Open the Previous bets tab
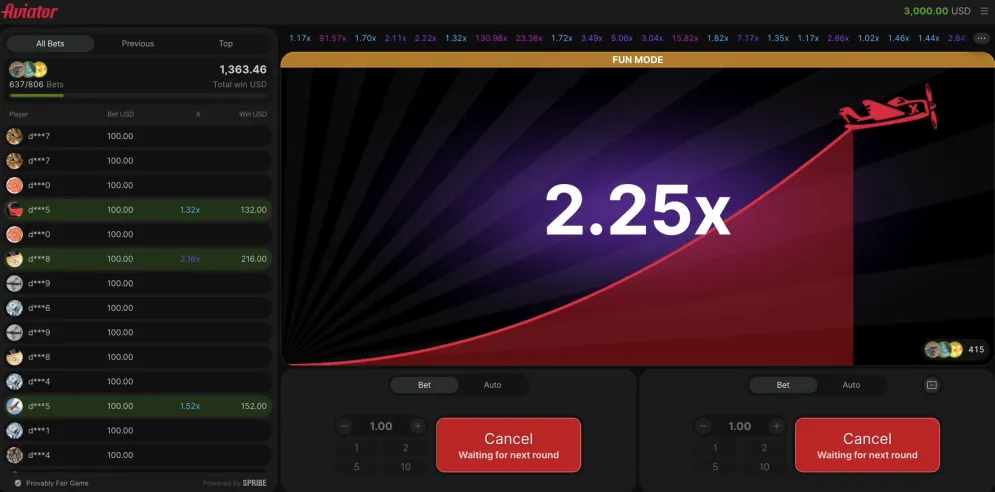The height and width of the screenshot is (492, 995). (x=138, y=44)
